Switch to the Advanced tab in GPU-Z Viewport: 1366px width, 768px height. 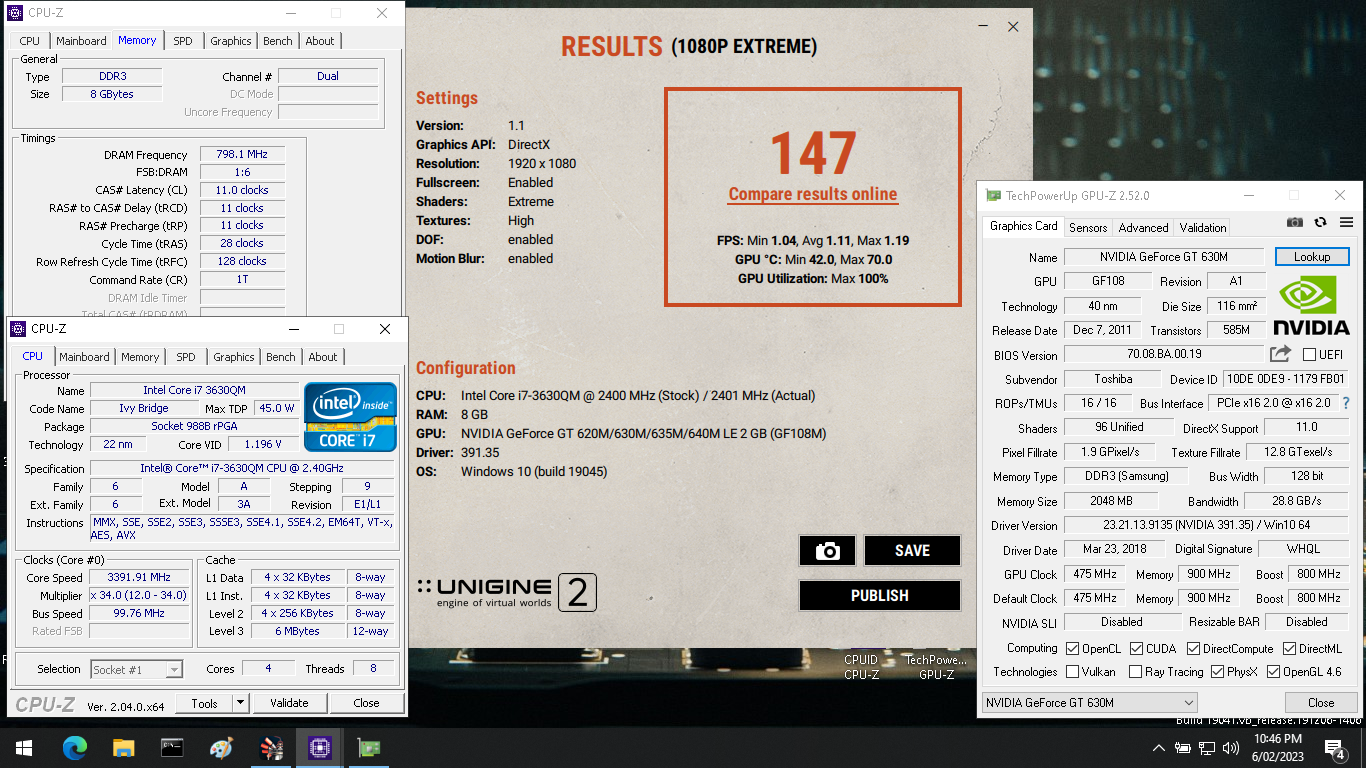1143,227
